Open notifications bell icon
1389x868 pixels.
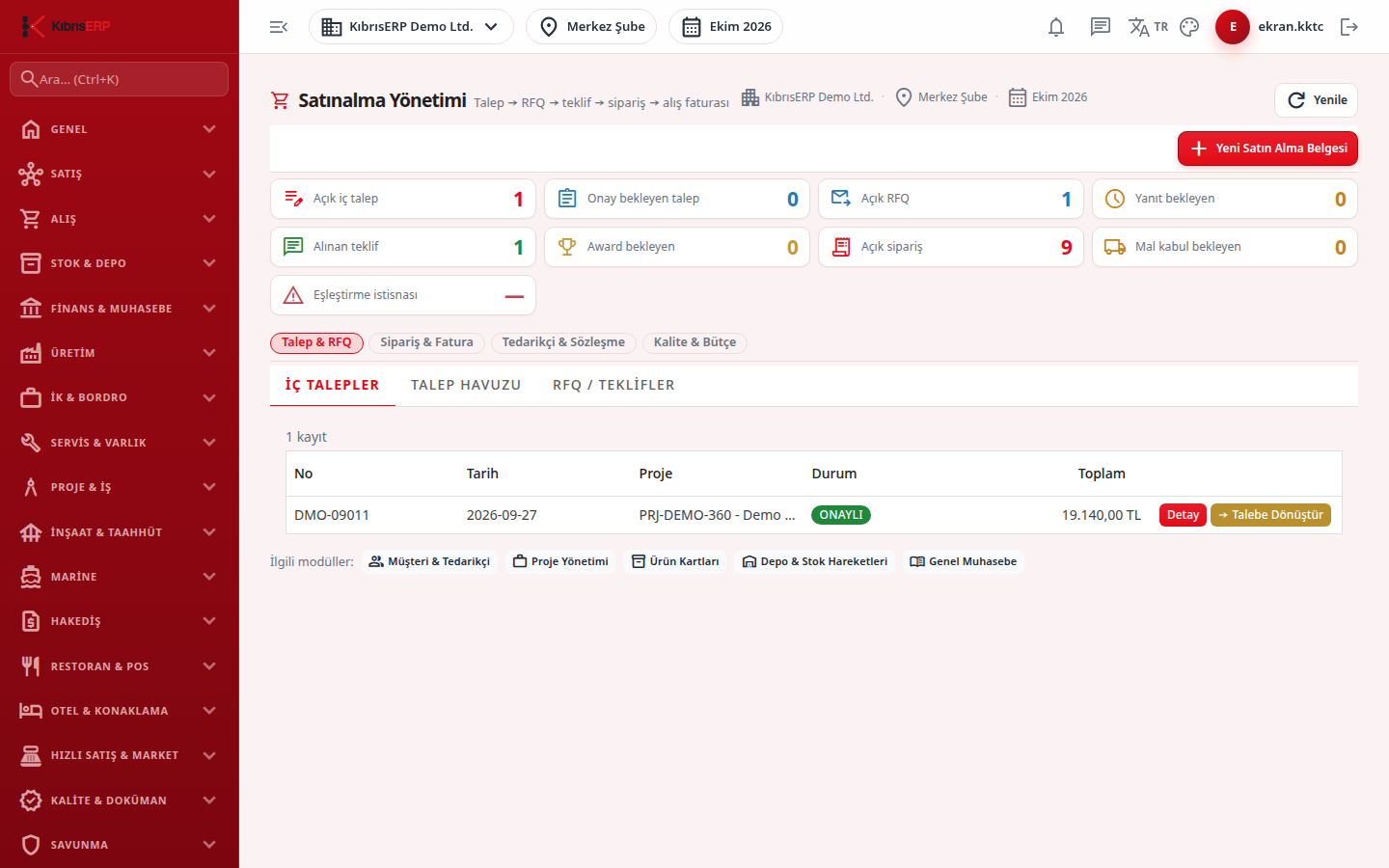1056,27
